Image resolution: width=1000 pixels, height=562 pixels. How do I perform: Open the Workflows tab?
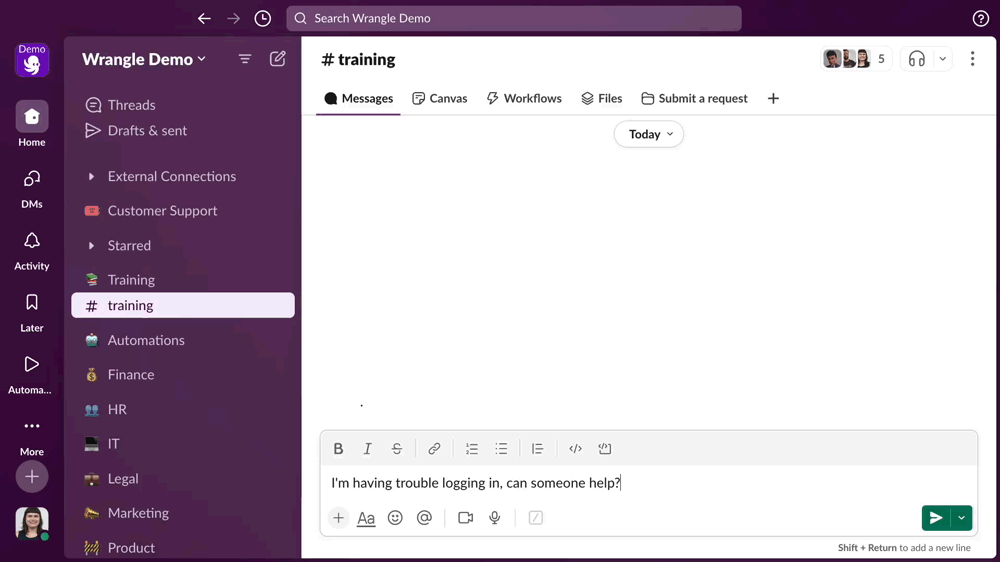click(x=524, y=98)
